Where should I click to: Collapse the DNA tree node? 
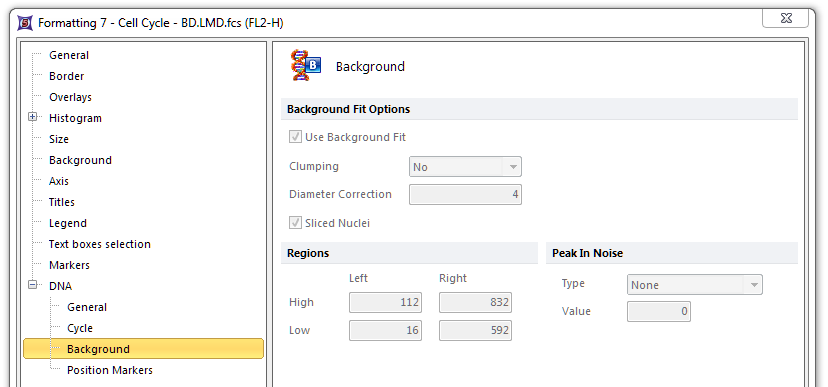pos(33,285)
